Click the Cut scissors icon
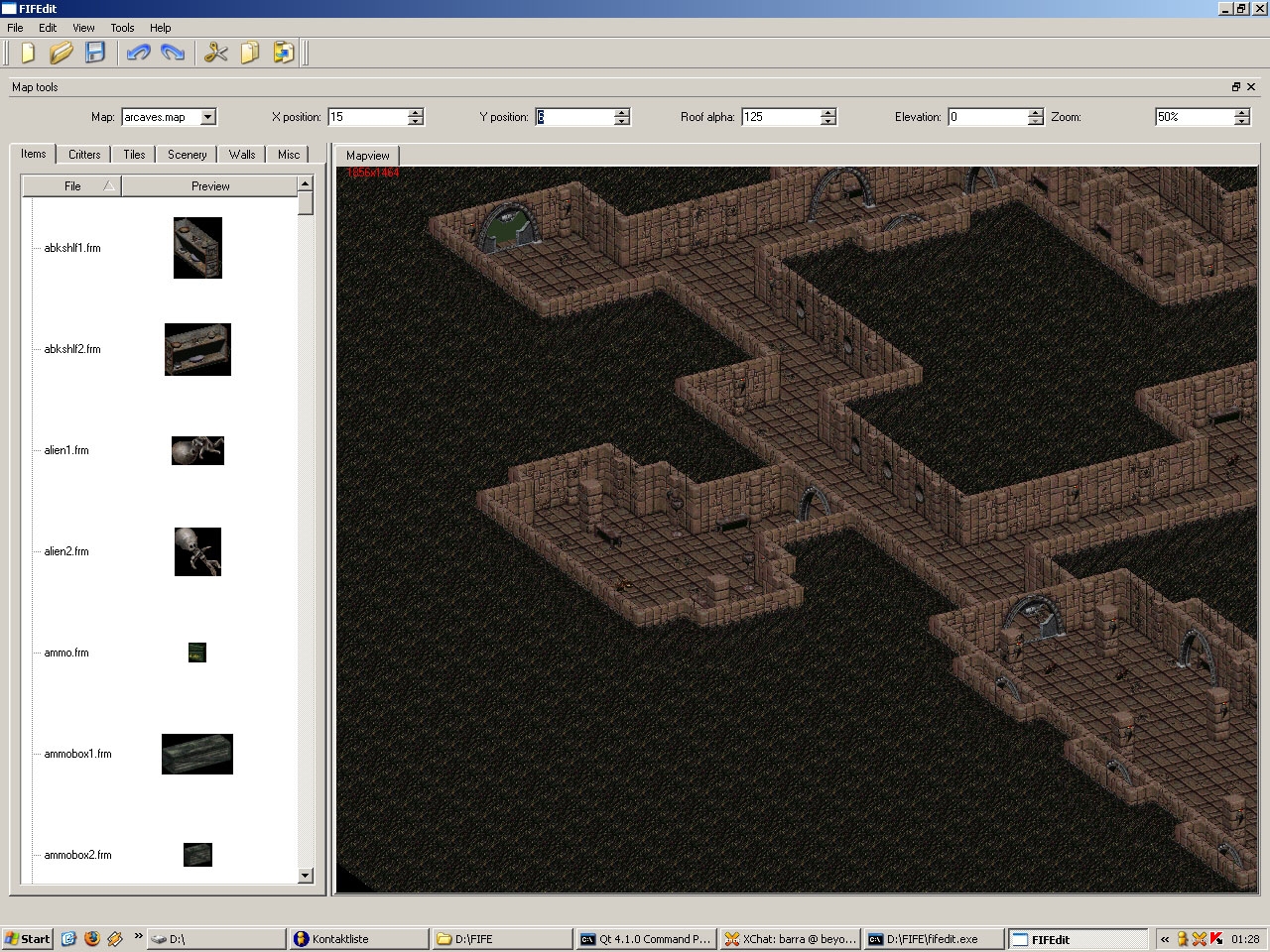Screen dimensions: 1270x952 tap(216, 53)
